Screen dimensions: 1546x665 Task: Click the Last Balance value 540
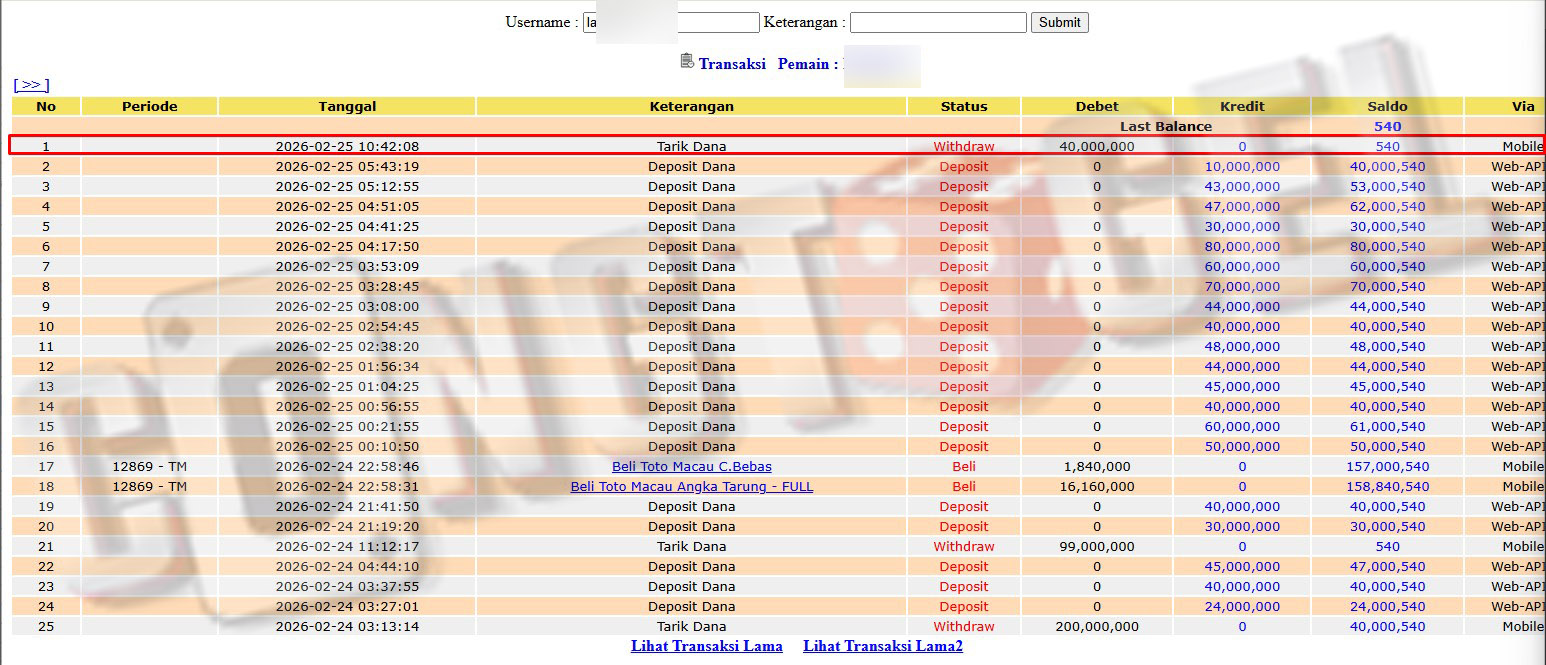(1387, 126)
